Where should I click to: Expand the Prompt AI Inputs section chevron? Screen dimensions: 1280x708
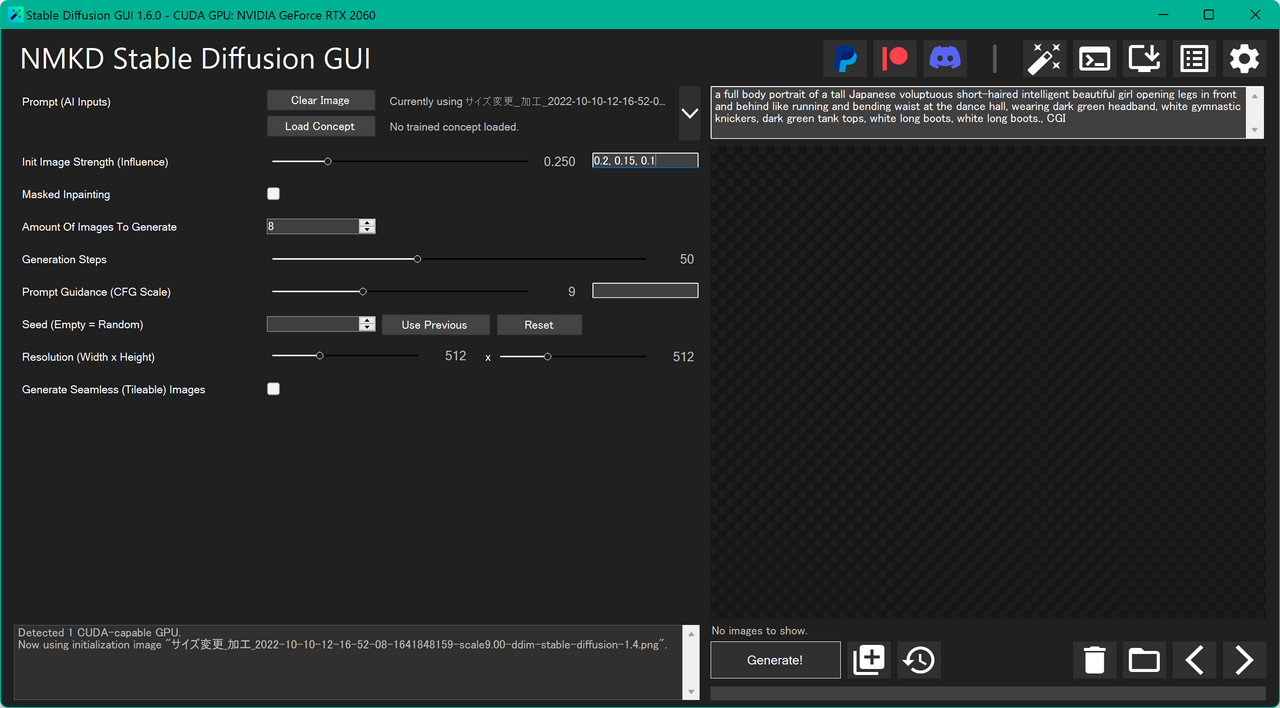[690, 112]
